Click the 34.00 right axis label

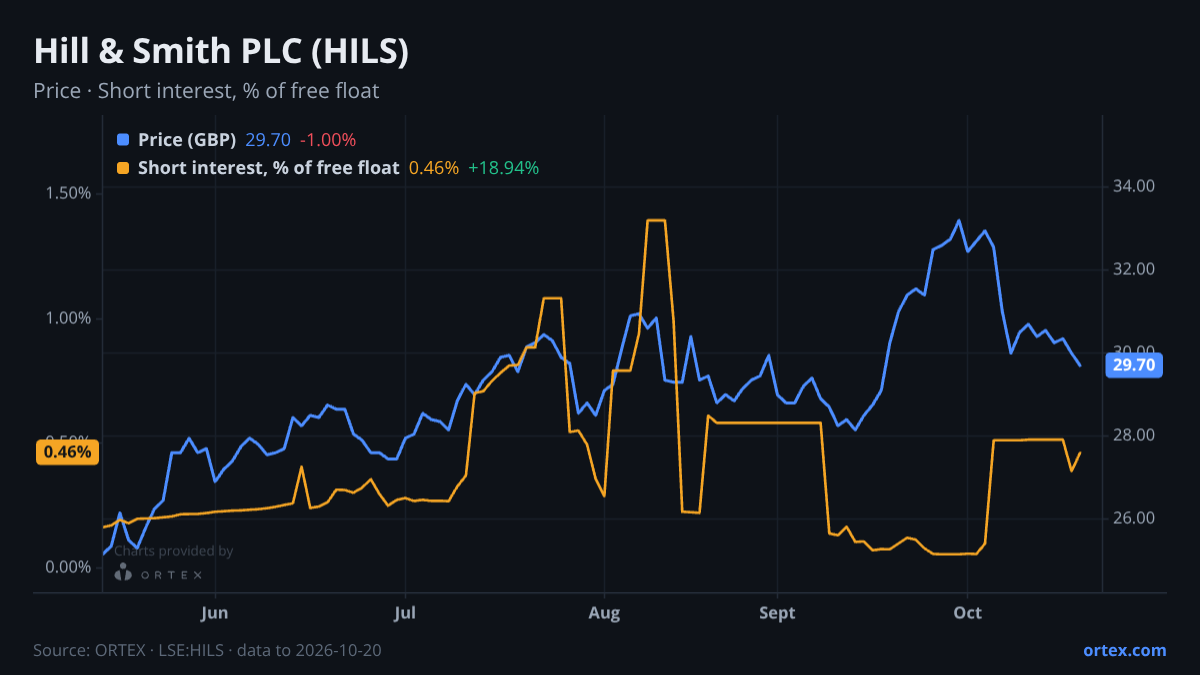coord(1133,186)
